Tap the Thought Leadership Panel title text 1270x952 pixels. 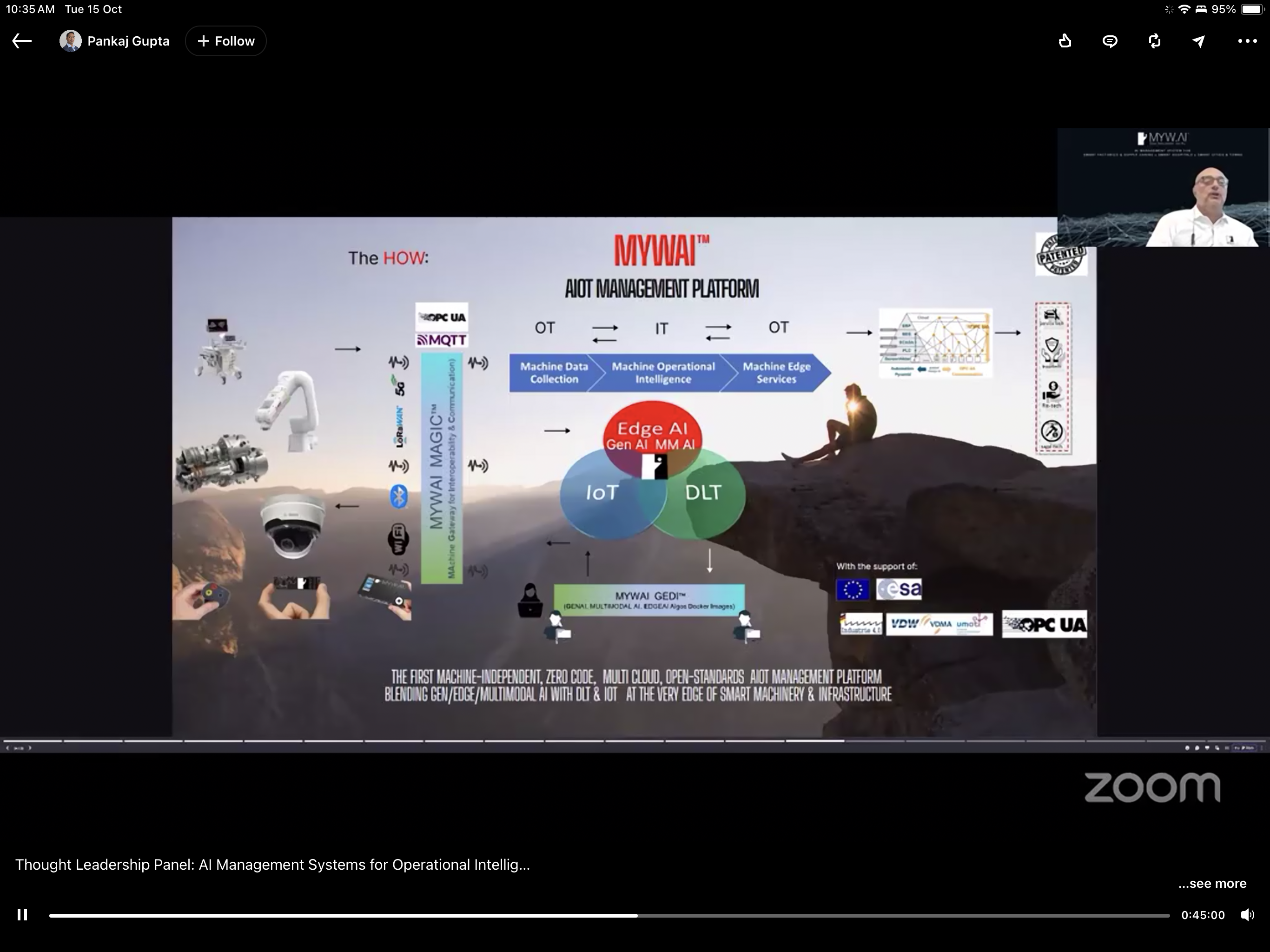272,865
